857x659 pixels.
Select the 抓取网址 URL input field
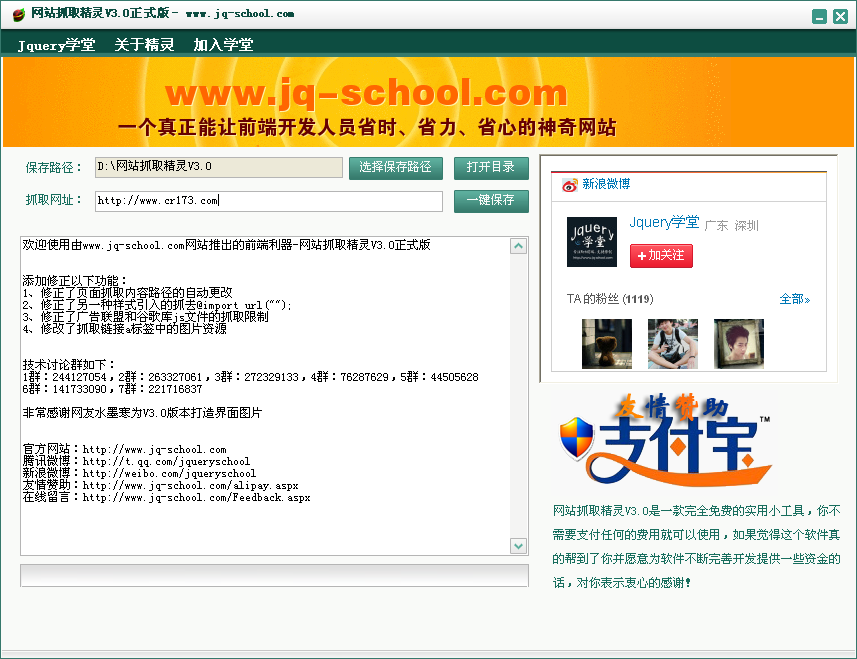point(267,201)
